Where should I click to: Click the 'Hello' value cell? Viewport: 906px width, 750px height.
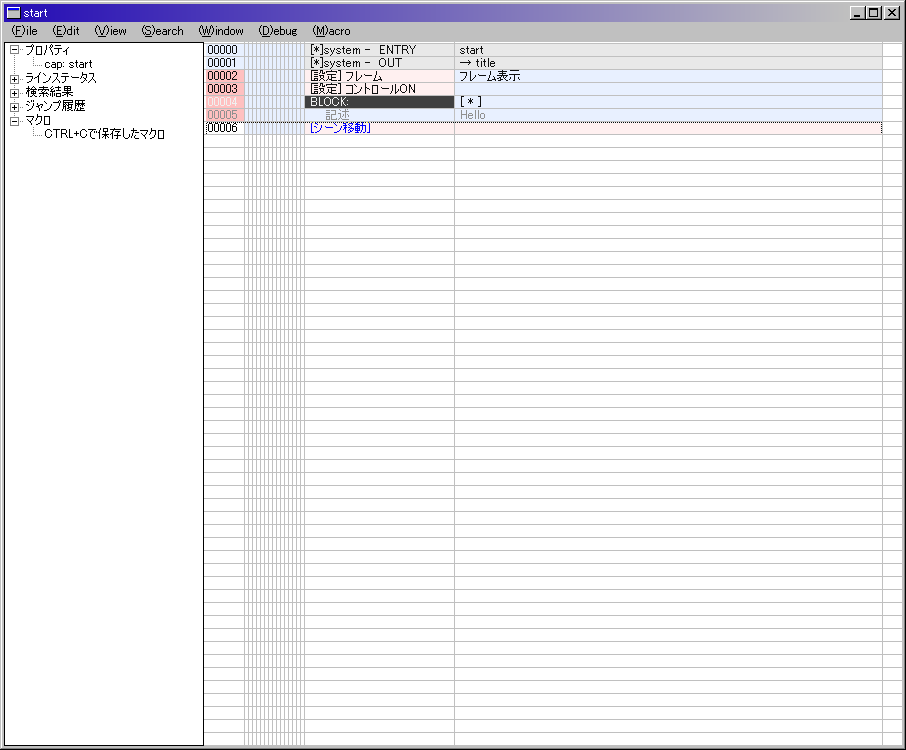(x=668, y=115)
